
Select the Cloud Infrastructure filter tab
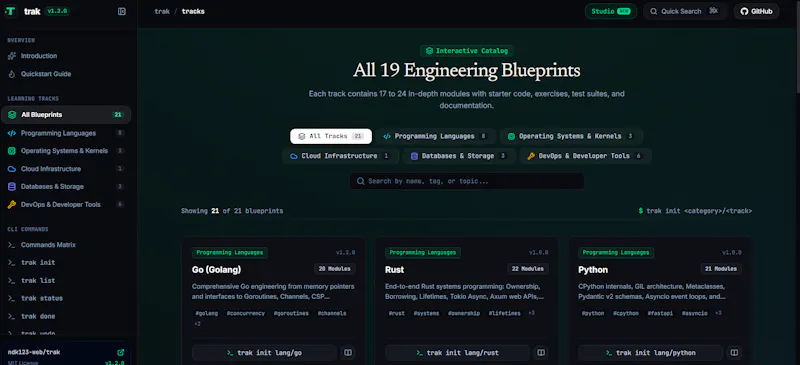[340, 156]
